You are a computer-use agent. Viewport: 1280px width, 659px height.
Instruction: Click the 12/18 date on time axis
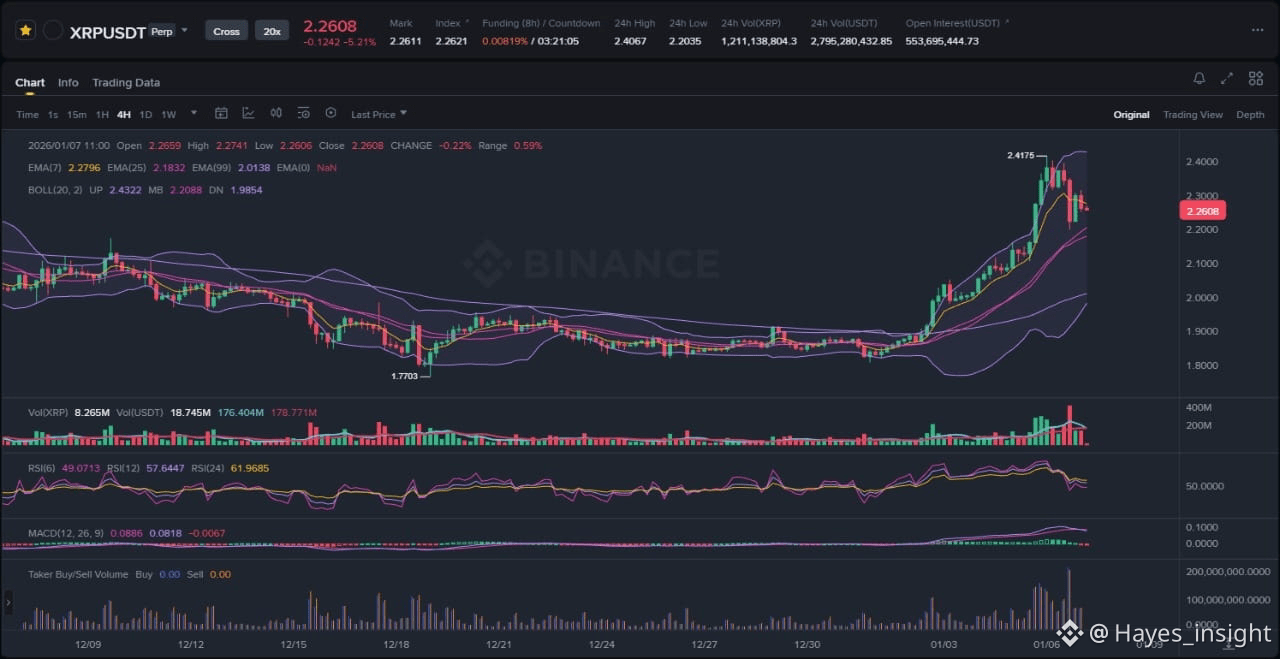(396, 645)
